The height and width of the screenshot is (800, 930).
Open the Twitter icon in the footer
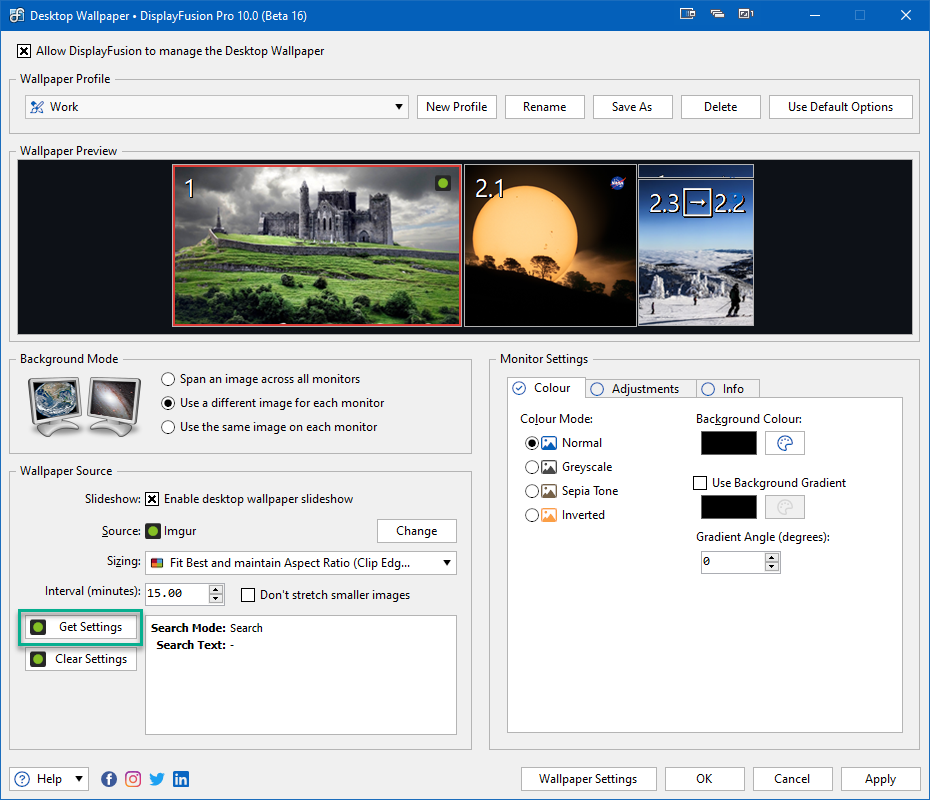(156, 778)
